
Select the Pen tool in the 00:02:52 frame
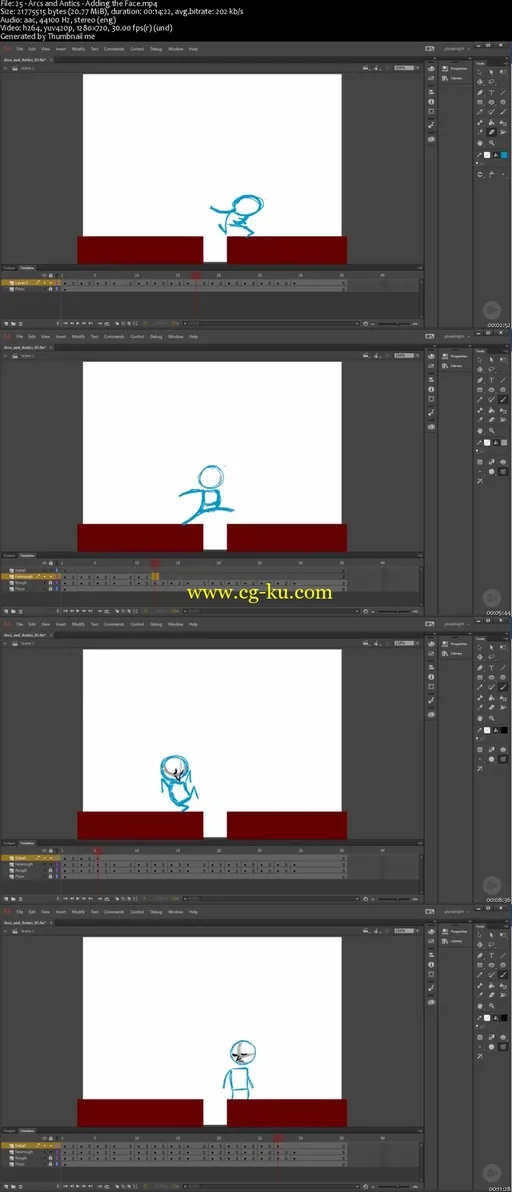click(x=479, y=93)
